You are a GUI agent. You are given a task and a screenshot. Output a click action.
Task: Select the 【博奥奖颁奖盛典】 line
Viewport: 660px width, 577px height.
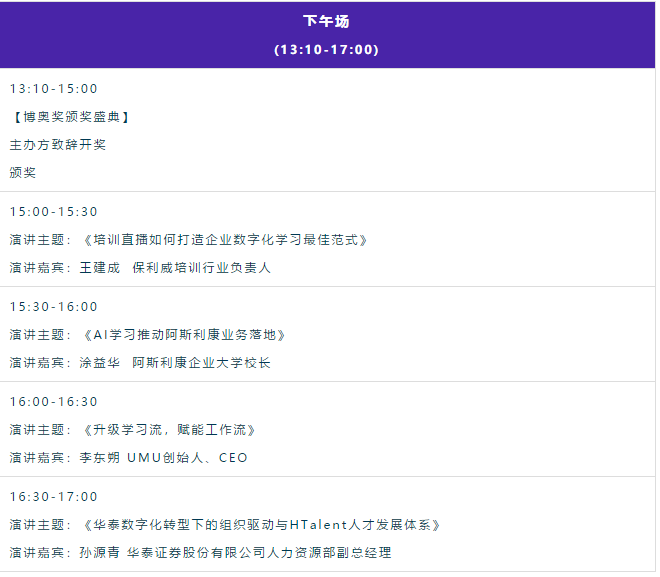coord(70,117)
